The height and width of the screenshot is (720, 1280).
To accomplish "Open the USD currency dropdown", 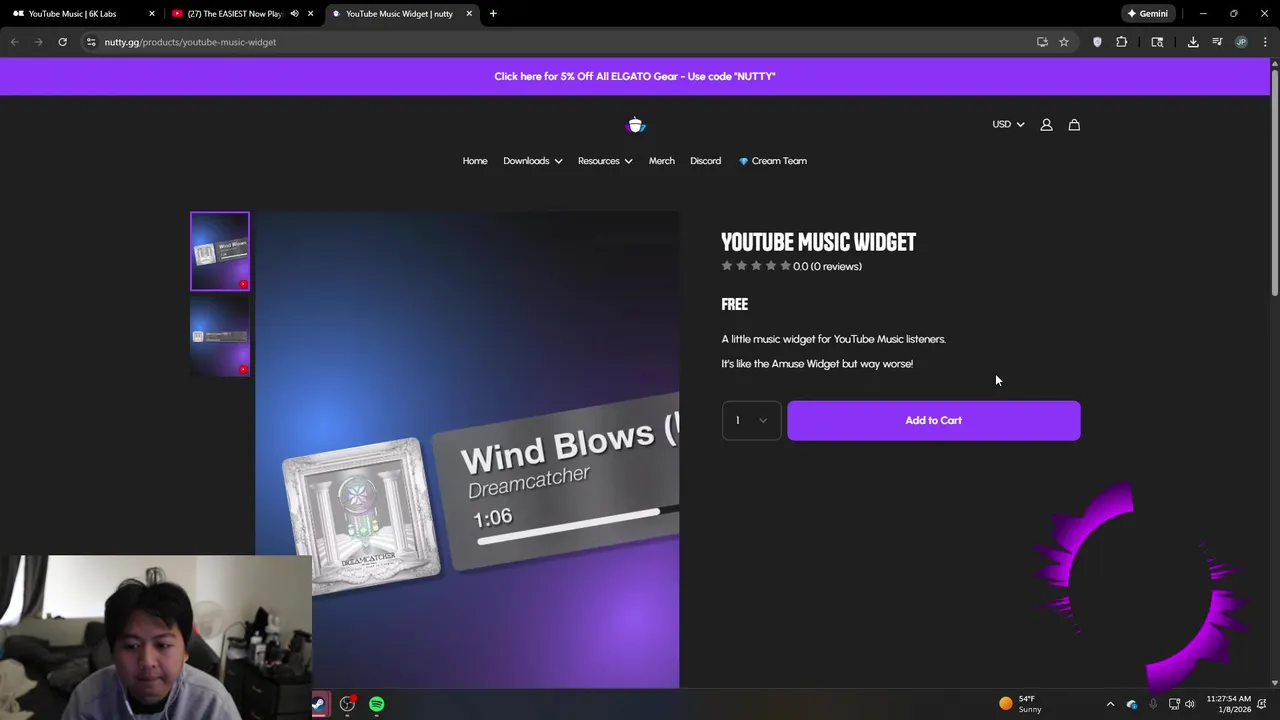I will point(1008,125).
